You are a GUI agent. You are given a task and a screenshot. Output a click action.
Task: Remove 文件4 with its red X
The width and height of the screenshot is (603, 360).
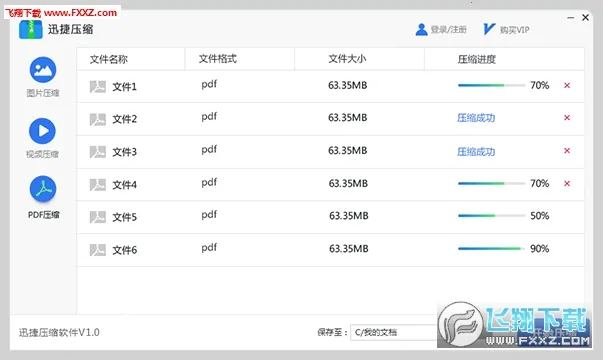567,183
